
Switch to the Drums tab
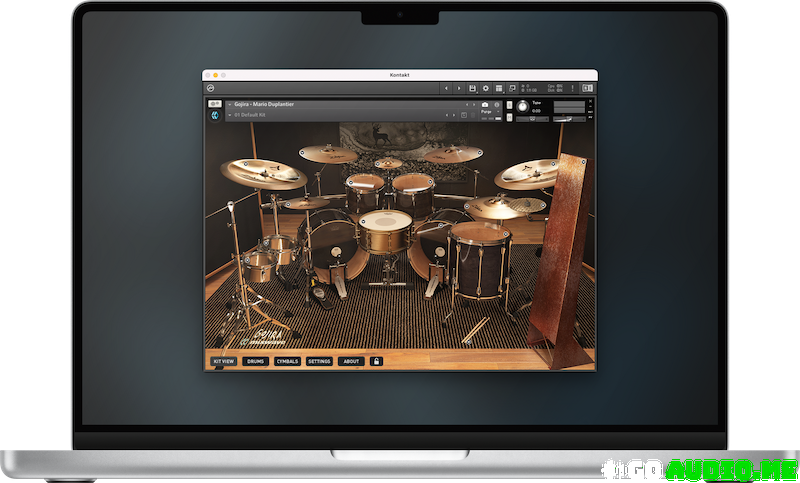[255, 361]
